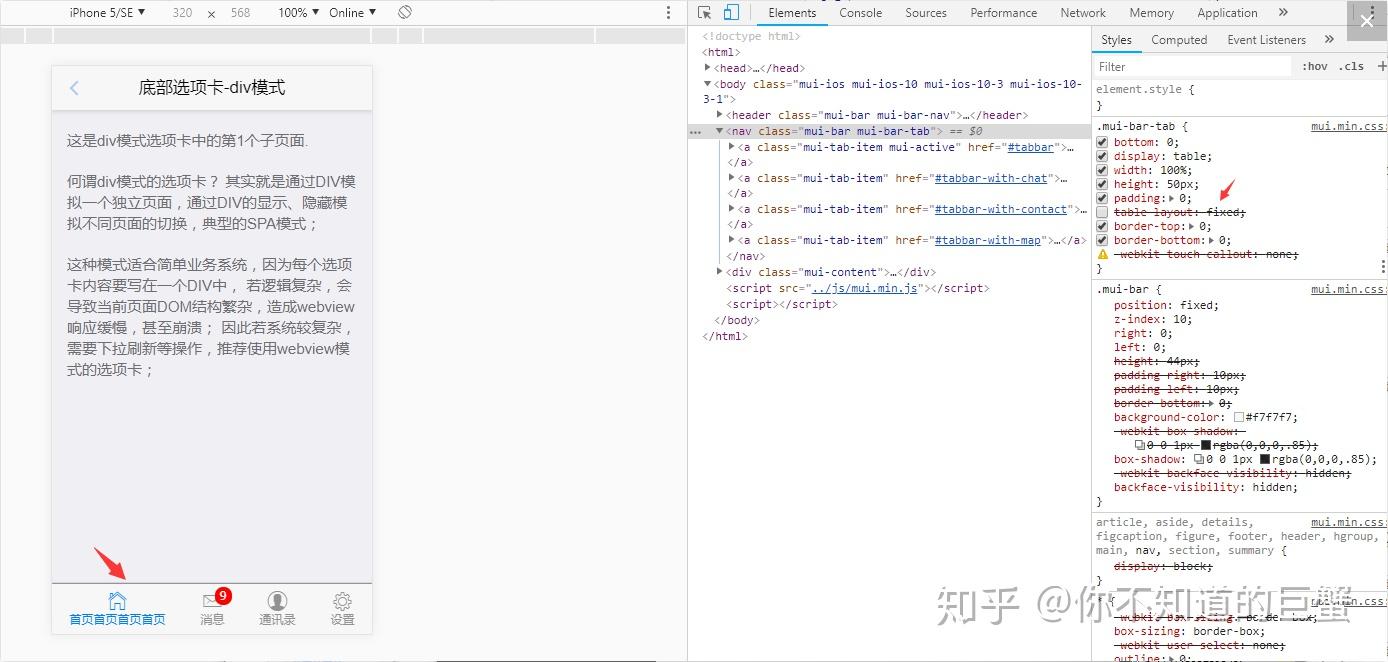The height and width of the screenshot is (662, 1388).
Task: Click the back arrow in the page header
Action: click(74, 87)
